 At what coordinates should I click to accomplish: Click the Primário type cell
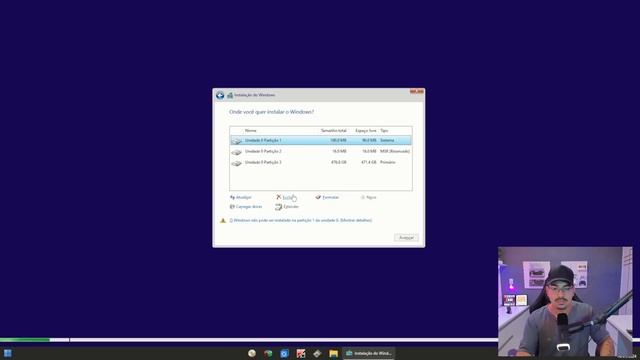click(x=388, y=162)
